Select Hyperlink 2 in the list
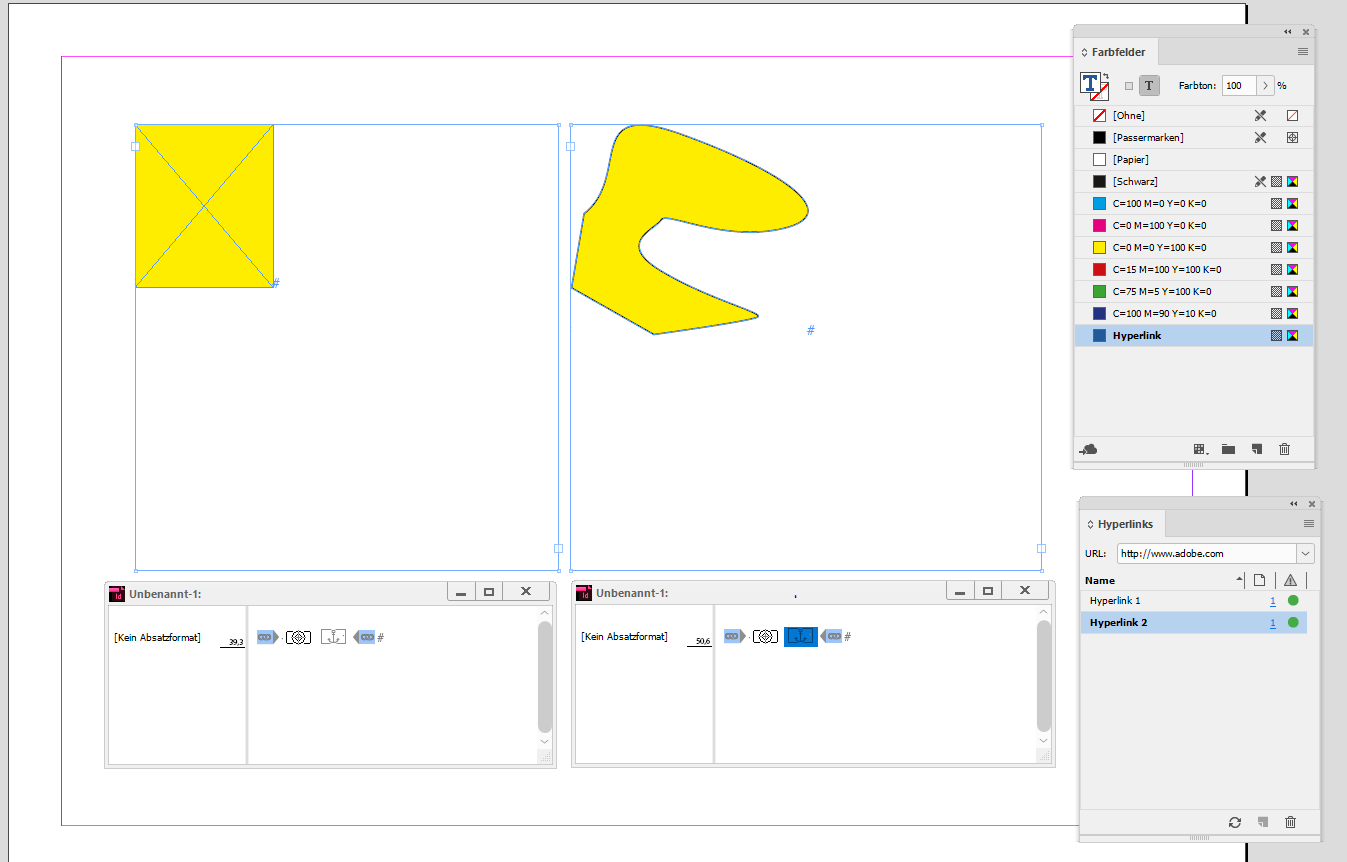Image resolution: width=1347 pixels, height=862 pixels. [x=1194, y=623]
